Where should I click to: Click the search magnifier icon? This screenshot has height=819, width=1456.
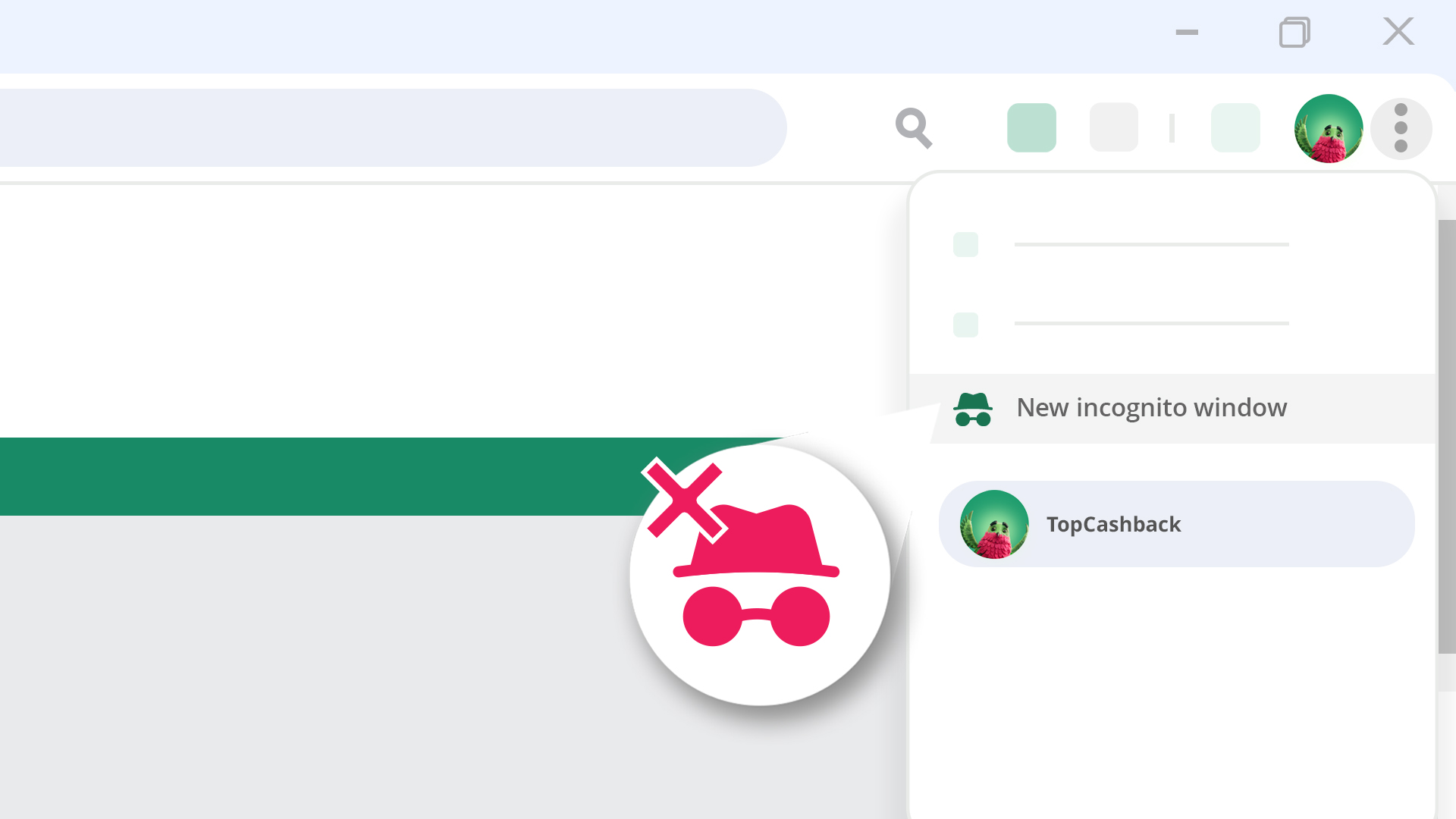[913, 128]
